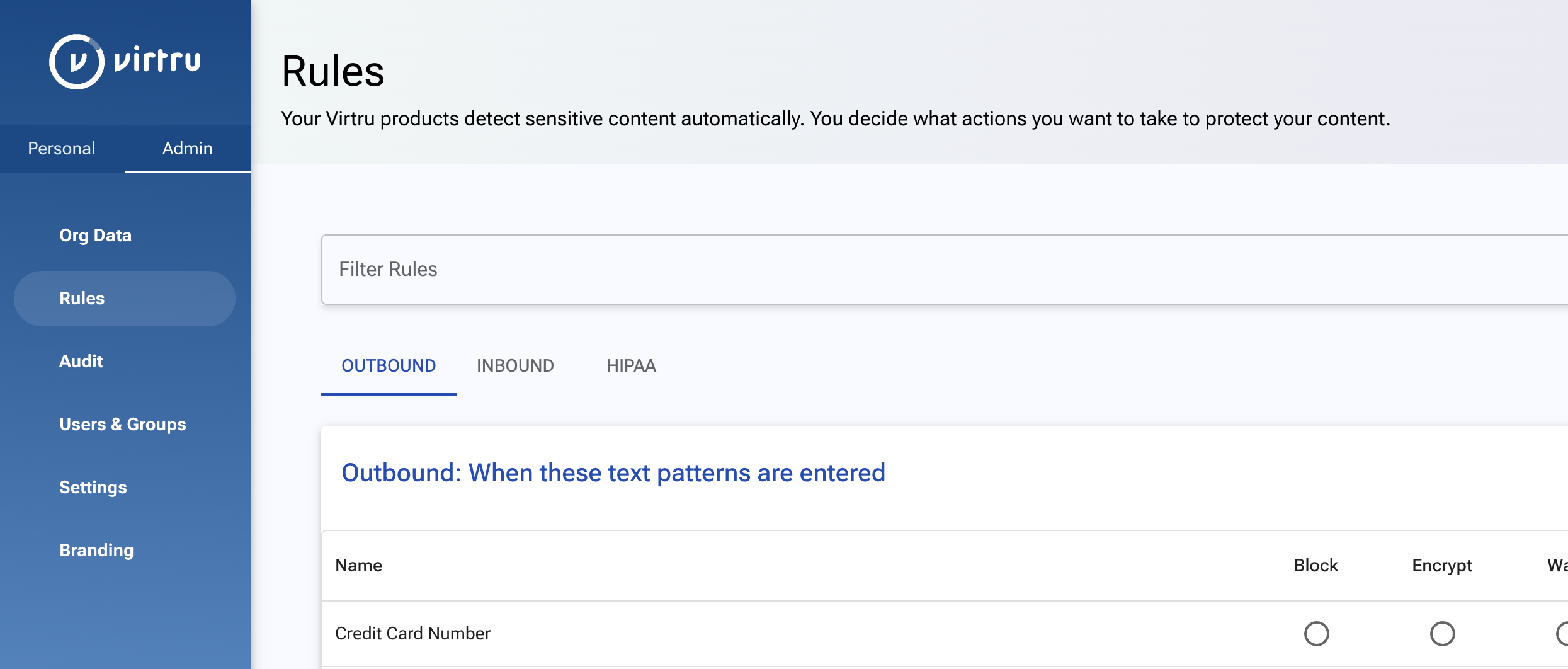Click the Encrypt column header

(1442, 566)
